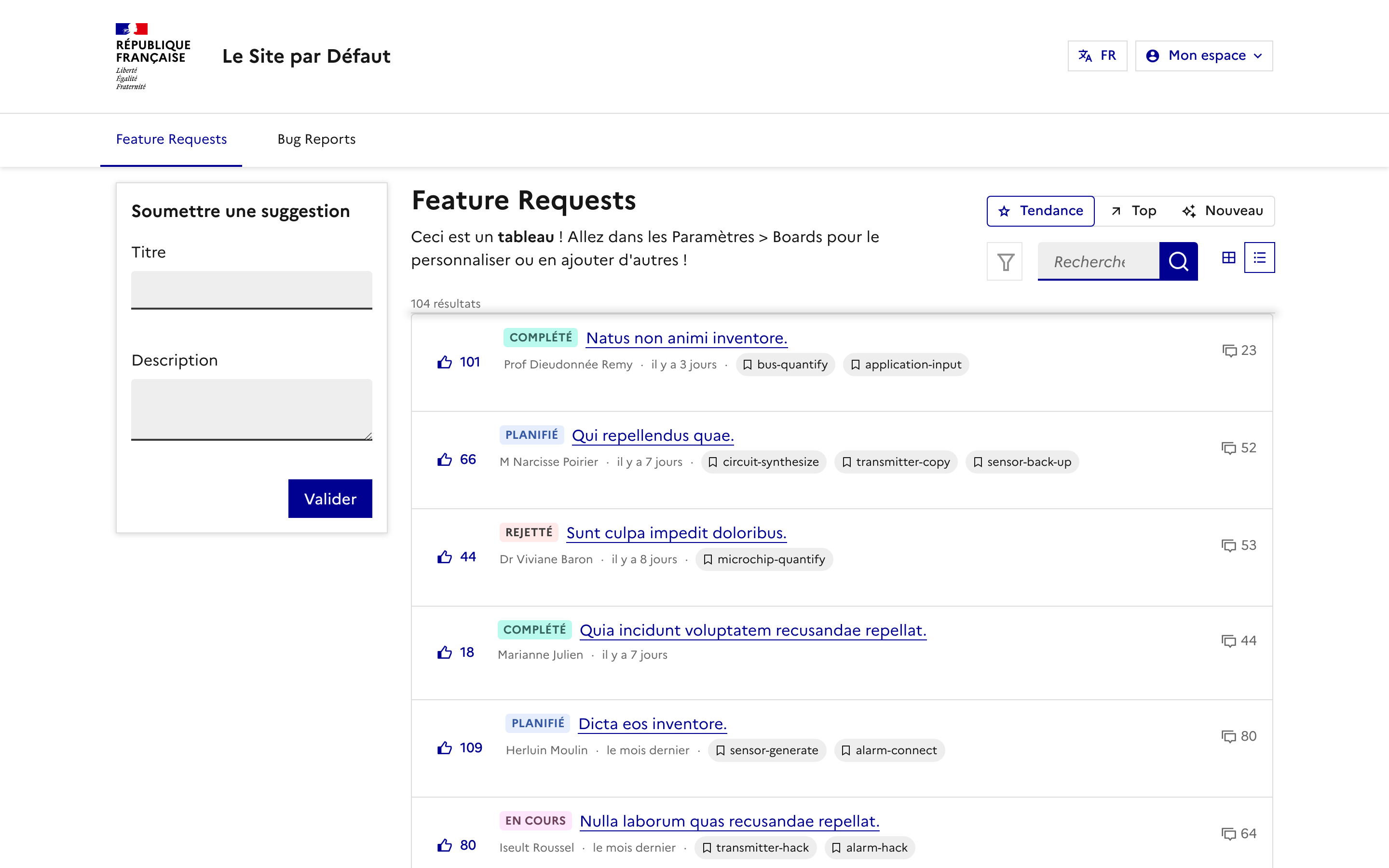Select the Nouveau sort option

pyautogui.click(x=1223, y=211)
